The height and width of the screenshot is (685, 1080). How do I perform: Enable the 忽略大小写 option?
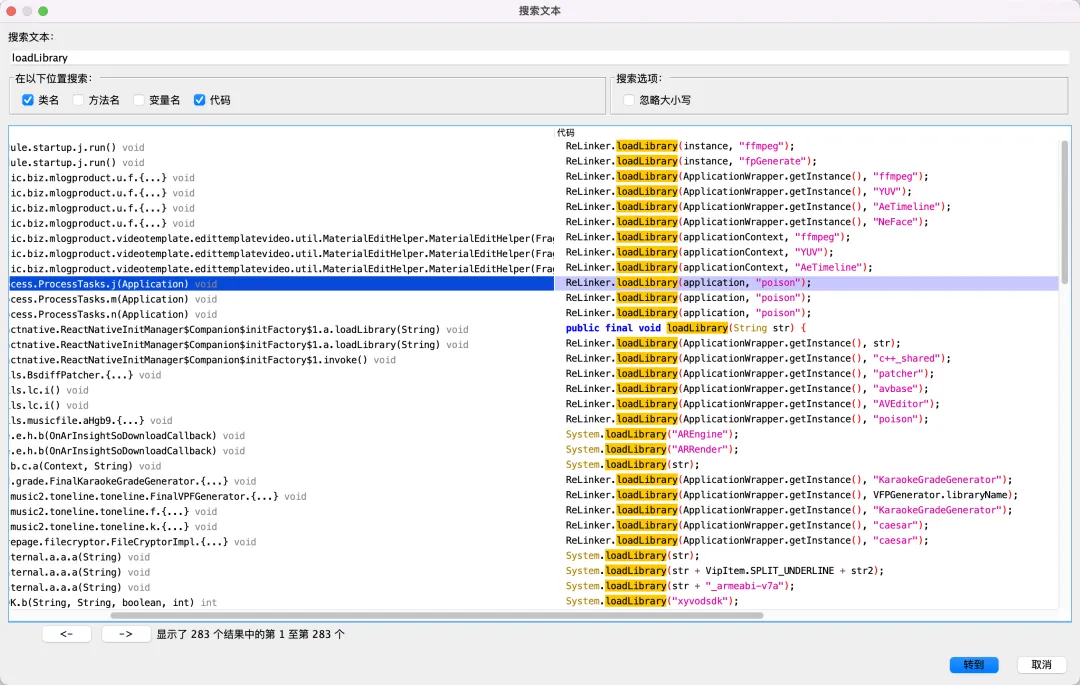pyautogui.click(x=629, y=100)
